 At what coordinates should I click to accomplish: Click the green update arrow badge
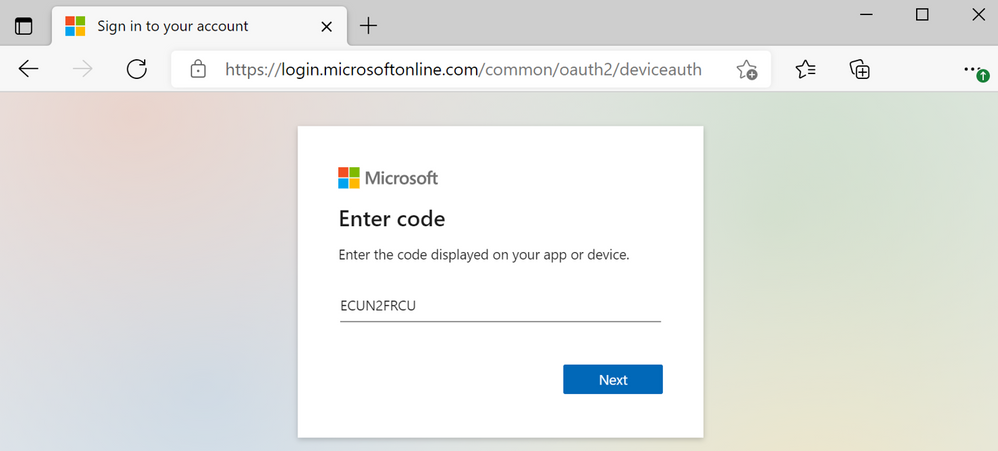[x=983, y=76]
